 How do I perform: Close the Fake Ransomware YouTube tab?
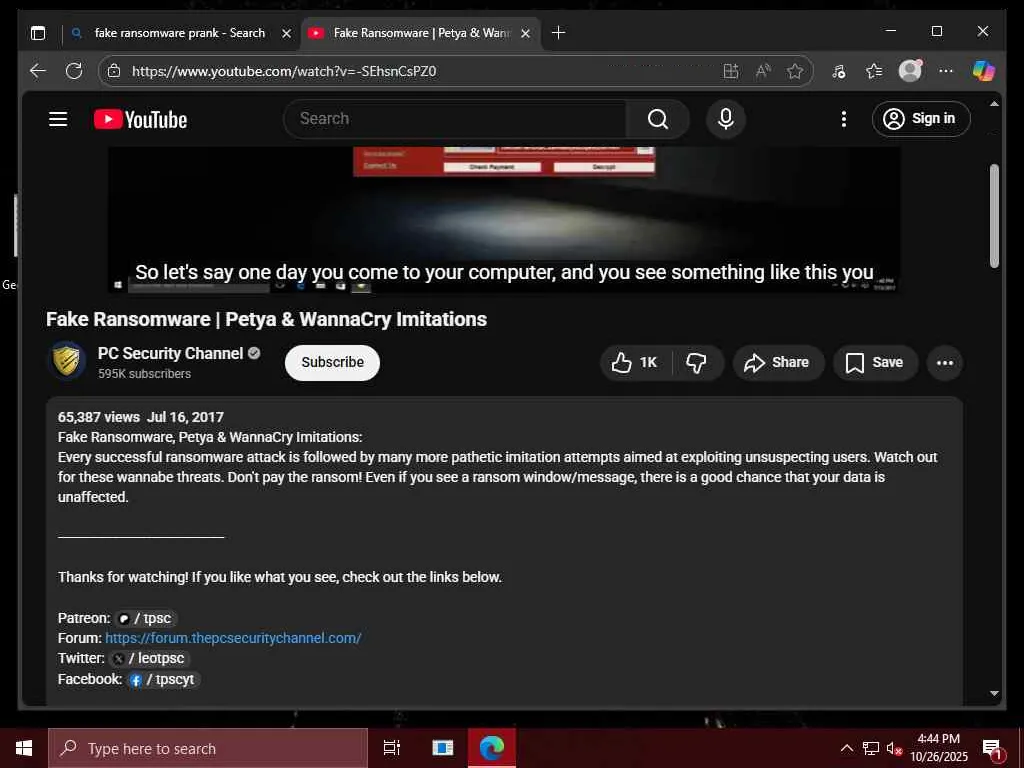tap(525, 33)
